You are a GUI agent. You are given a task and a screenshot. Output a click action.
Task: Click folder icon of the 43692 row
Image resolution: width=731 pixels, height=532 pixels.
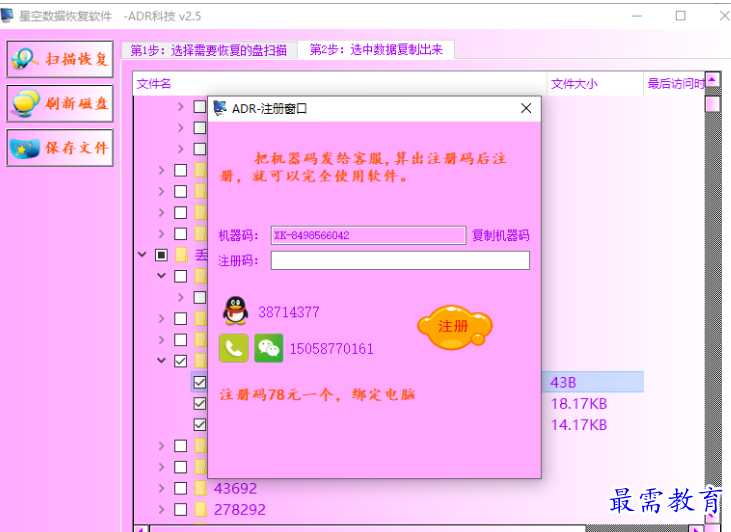point(201,488)
